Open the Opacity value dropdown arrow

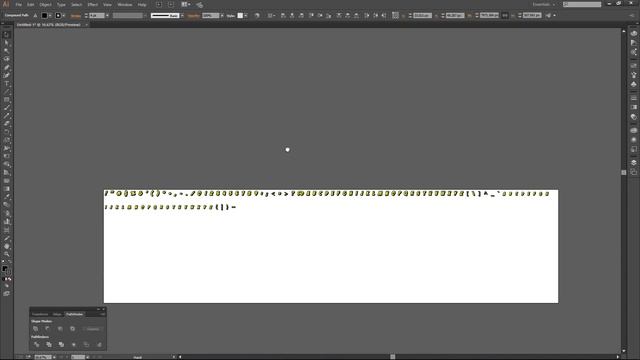[222, 16]
